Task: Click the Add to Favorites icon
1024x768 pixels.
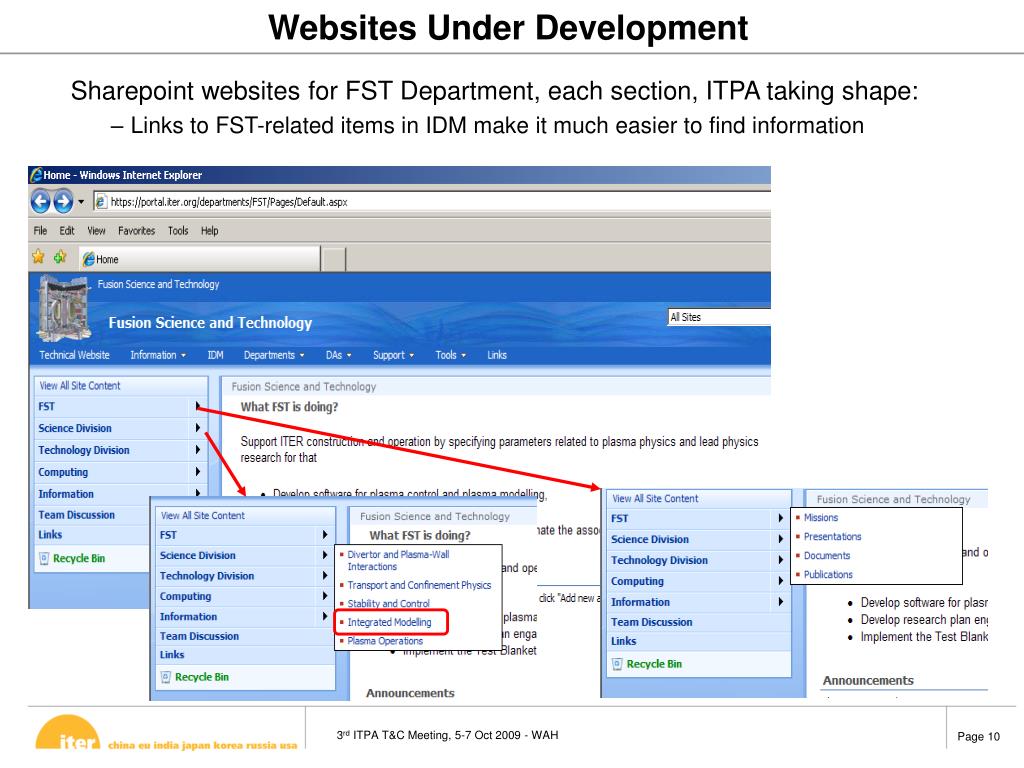Action: pos(60,257)
